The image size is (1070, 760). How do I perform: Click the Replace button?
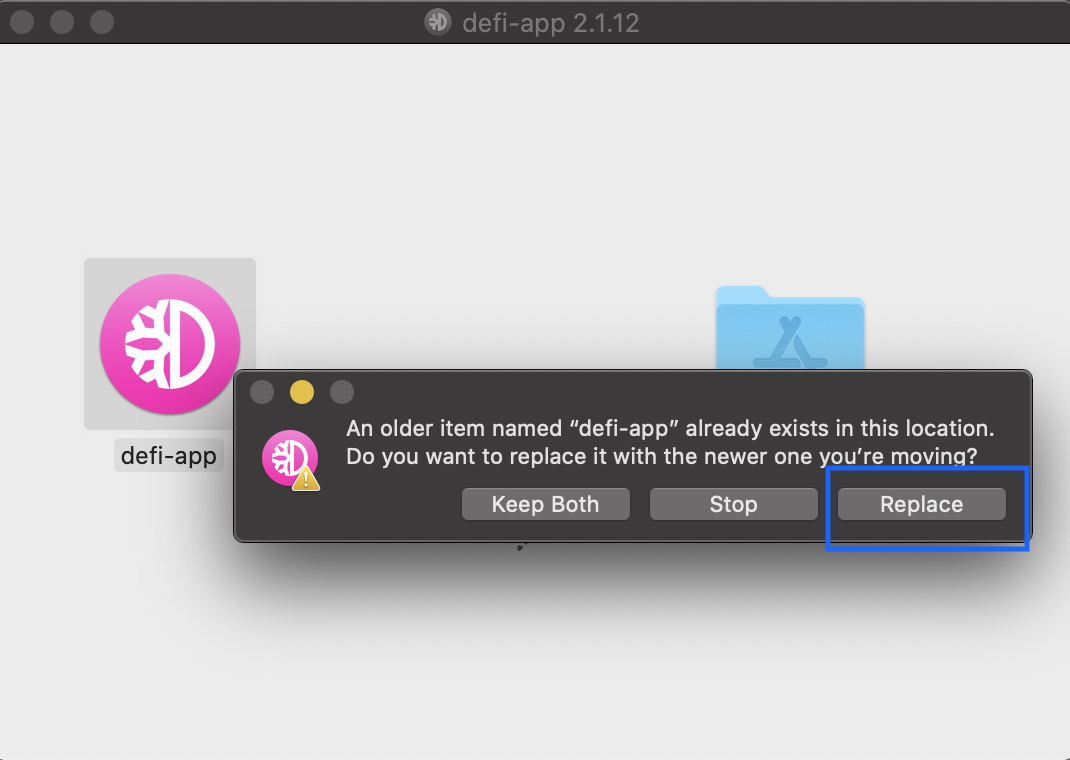click(921, 504)
